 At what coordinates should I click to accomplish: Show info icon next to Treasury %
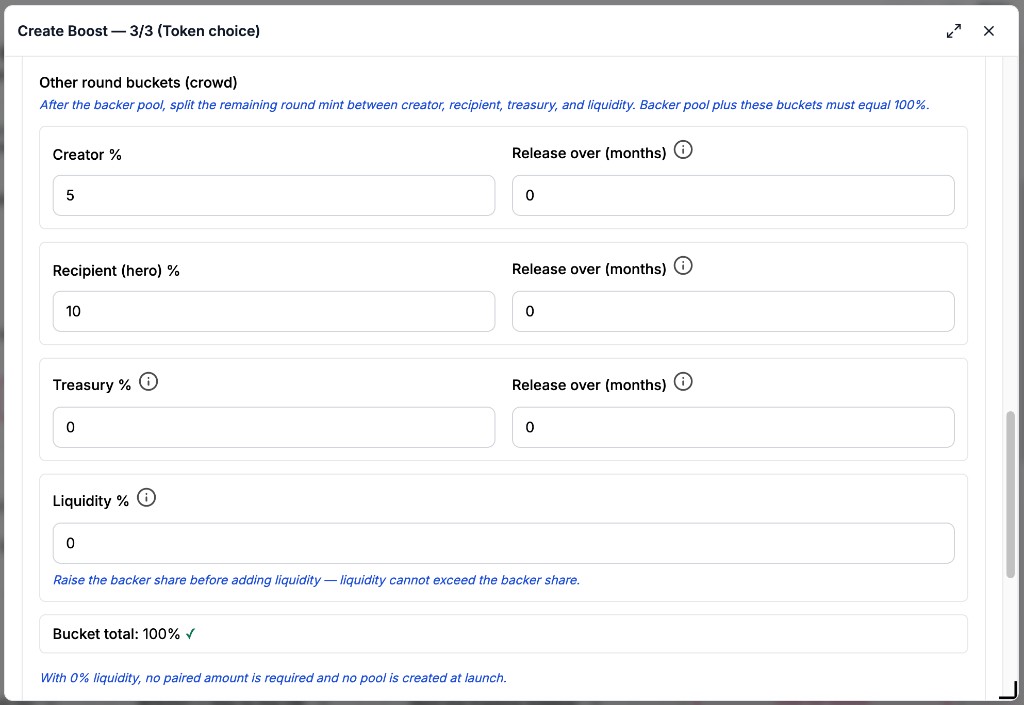click(x=148, y=382)
